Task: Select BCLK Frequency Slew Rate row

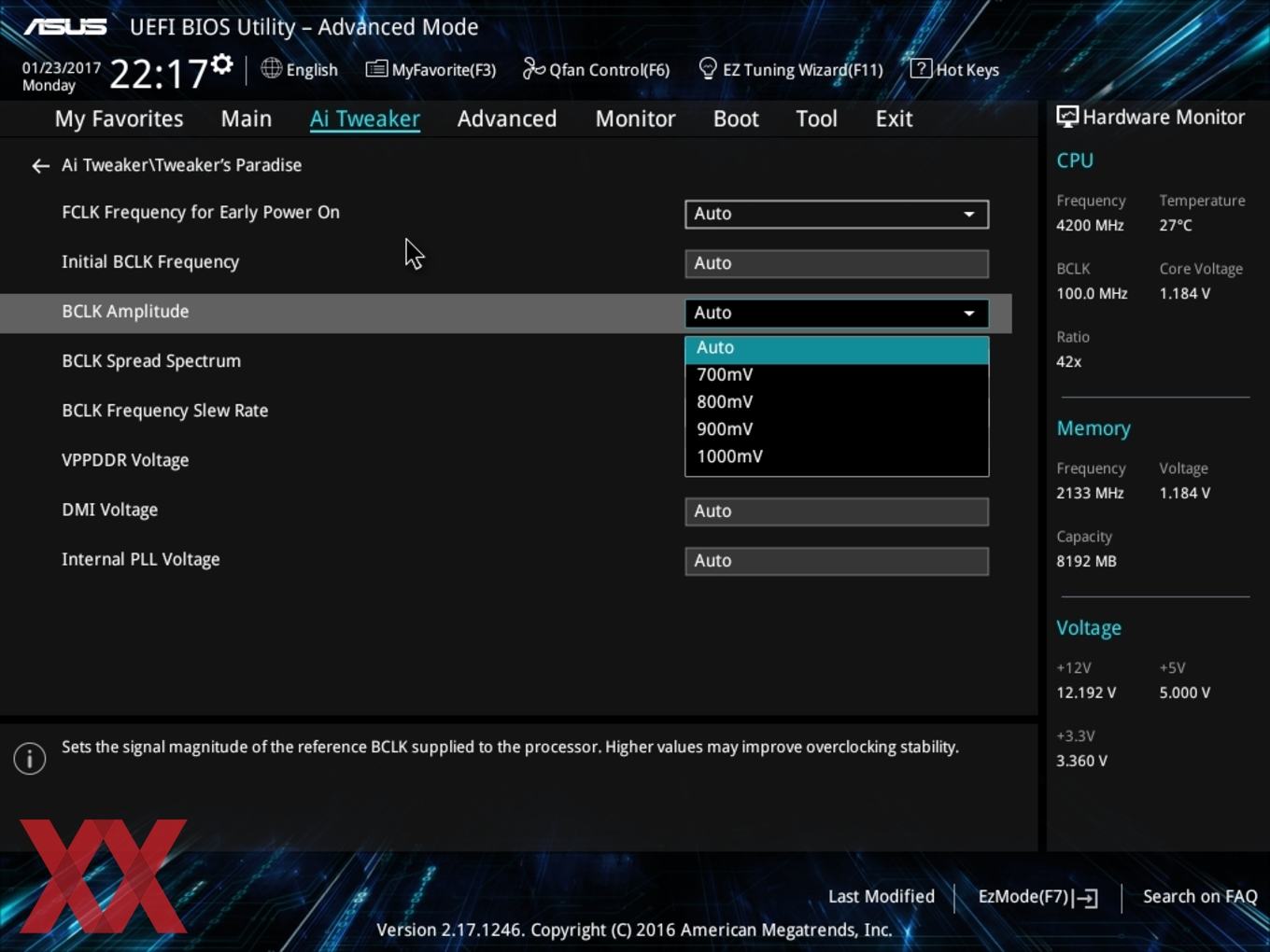Action: point(165,411)
